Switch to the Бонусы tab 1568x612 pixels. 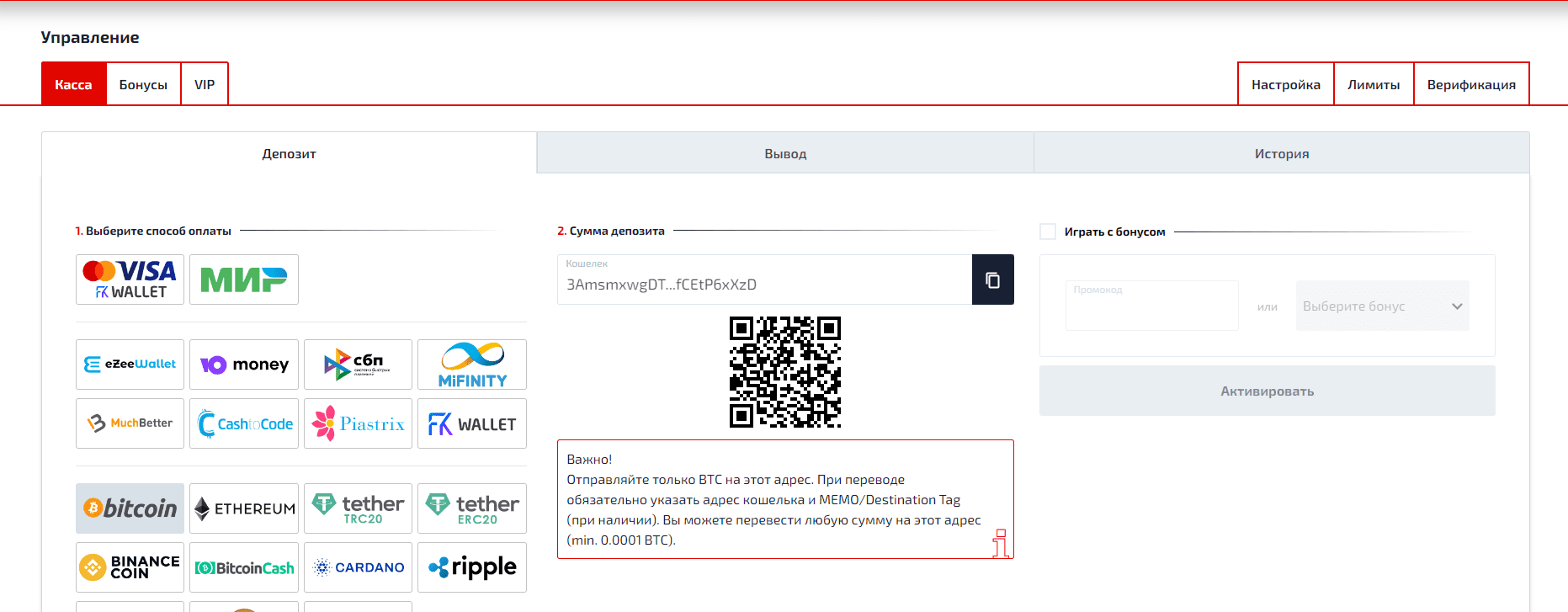[x=143, y=84]
